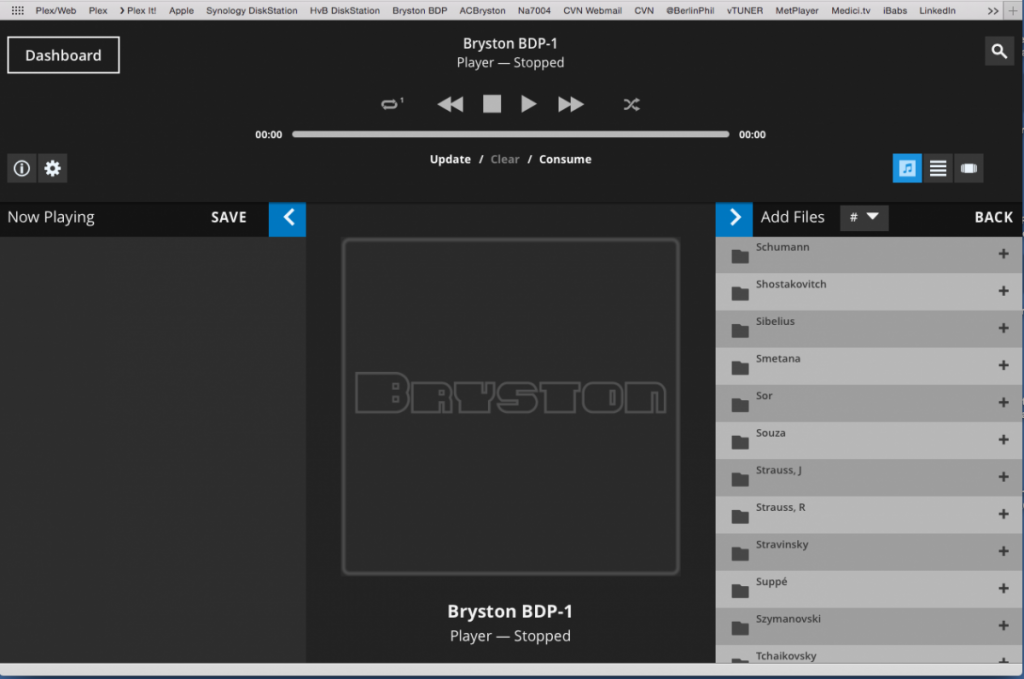Screen dimensions: 1024x679
Task: Open the Plex/Web bookmark
Action: tap(56, 10)
